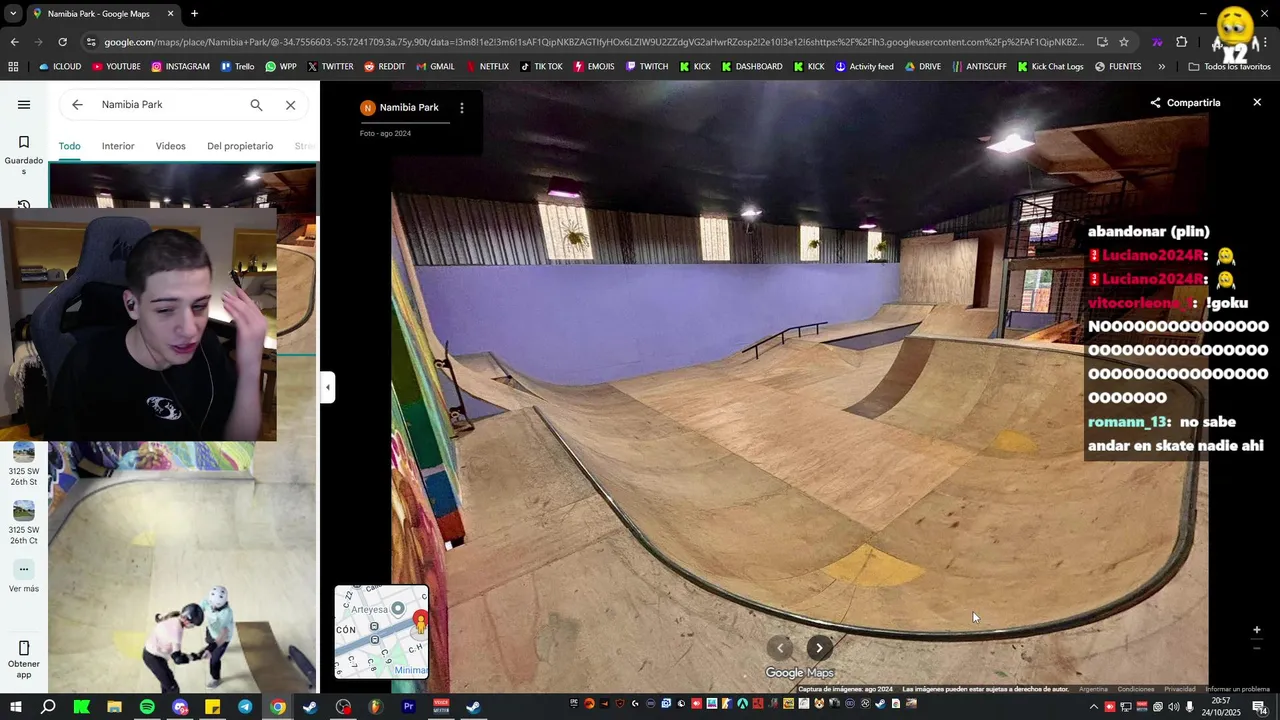Reload the page
Image resolution: width=1280 pixels, height=720 pixels.
tap(62, 42)
